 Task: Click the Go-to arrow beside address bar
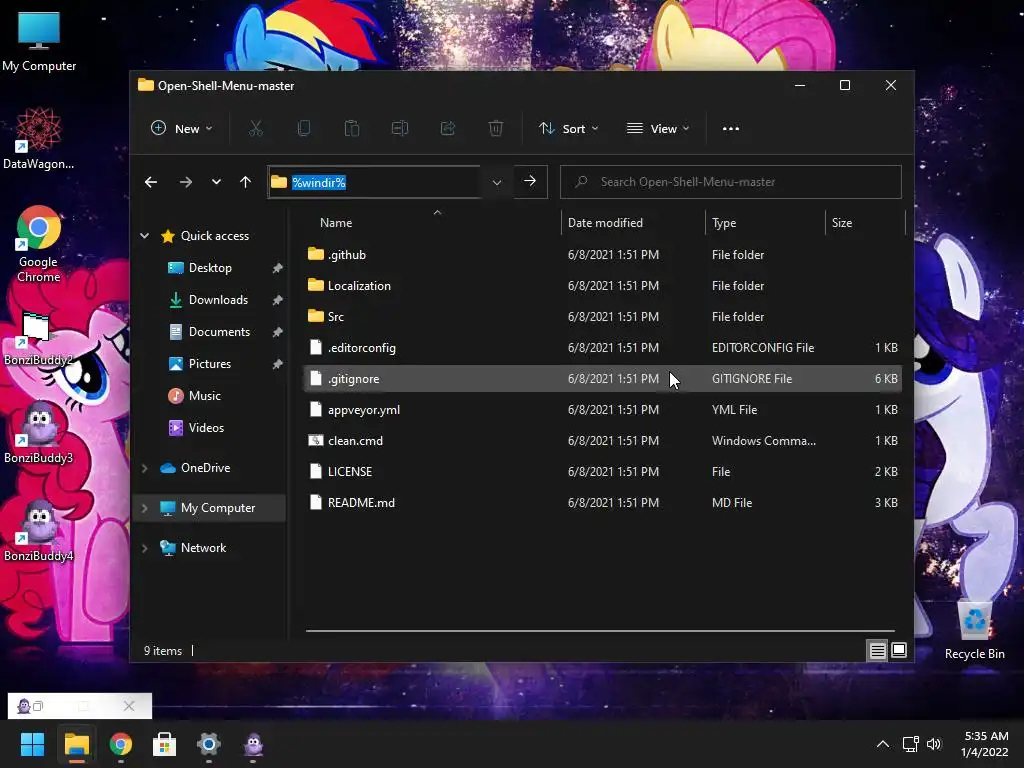[530, 182]
